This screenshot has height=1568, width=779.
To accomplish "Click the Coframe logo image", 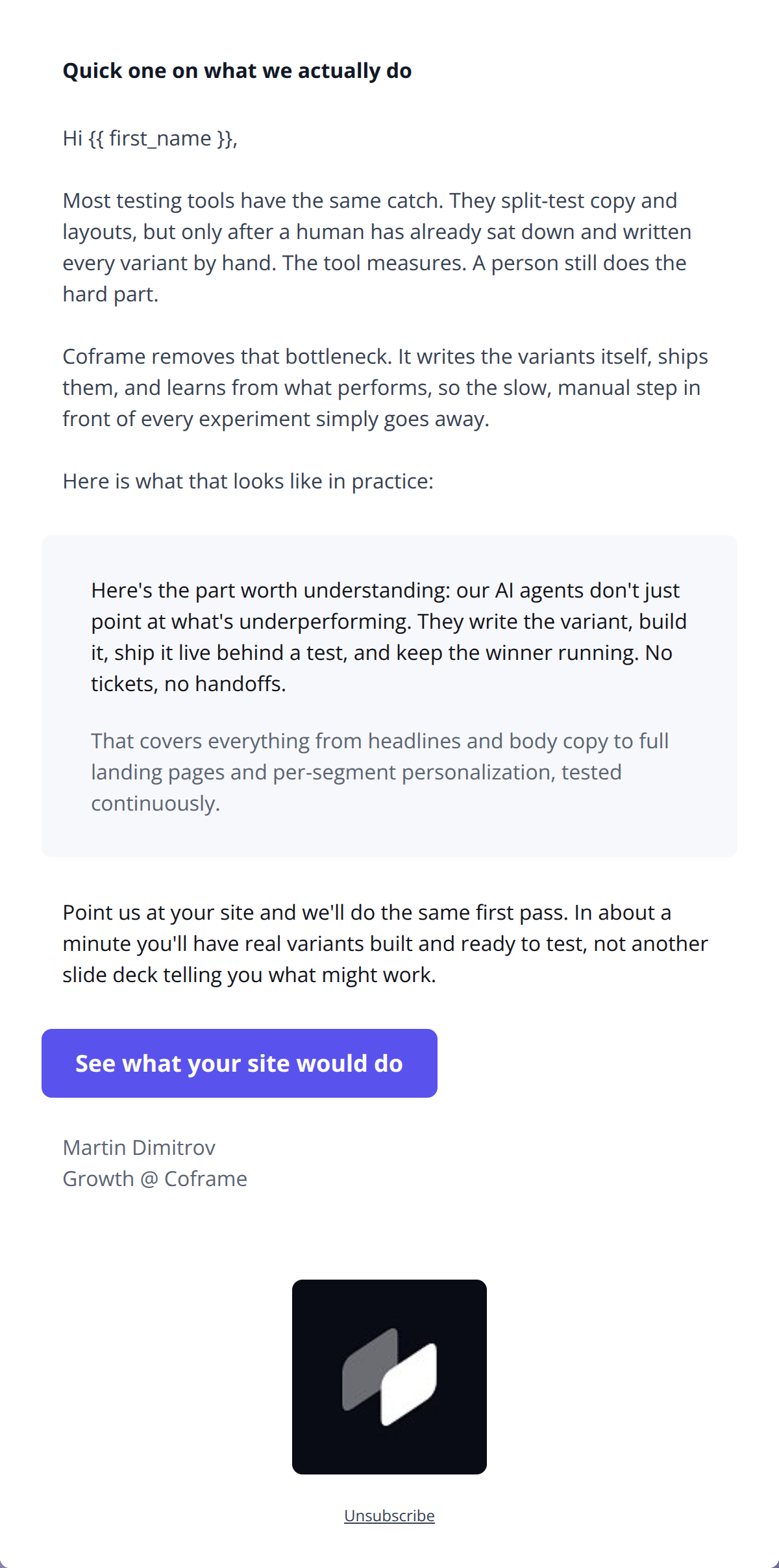I will 389,1377.
